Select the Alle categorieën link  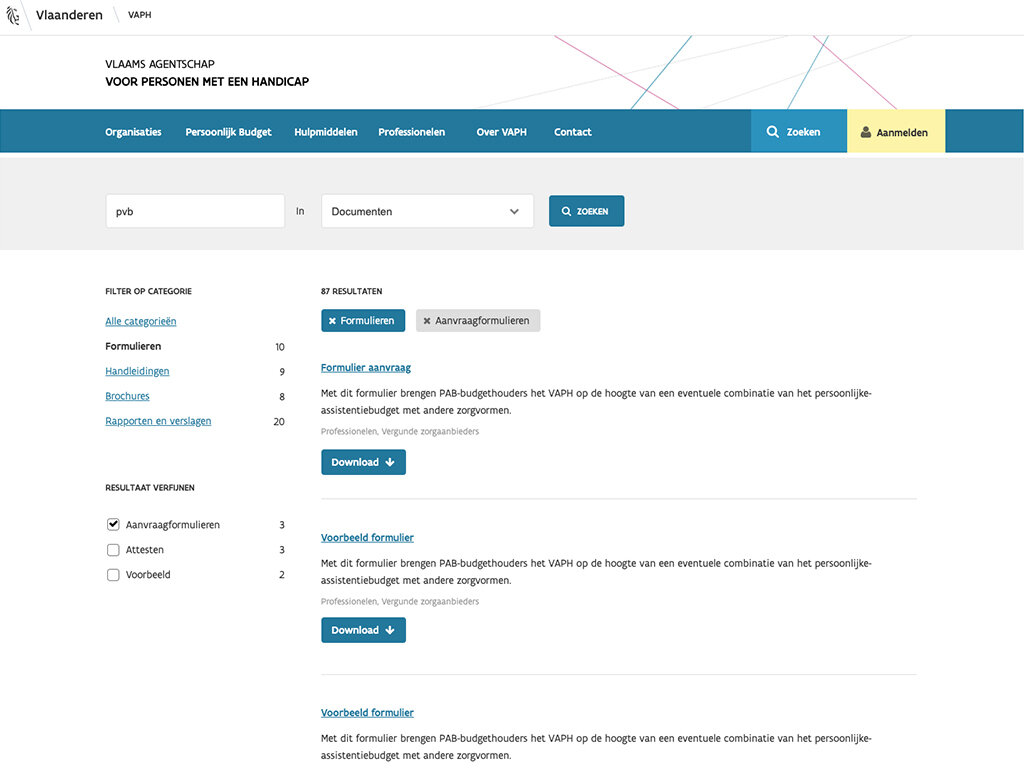(141, 322)
